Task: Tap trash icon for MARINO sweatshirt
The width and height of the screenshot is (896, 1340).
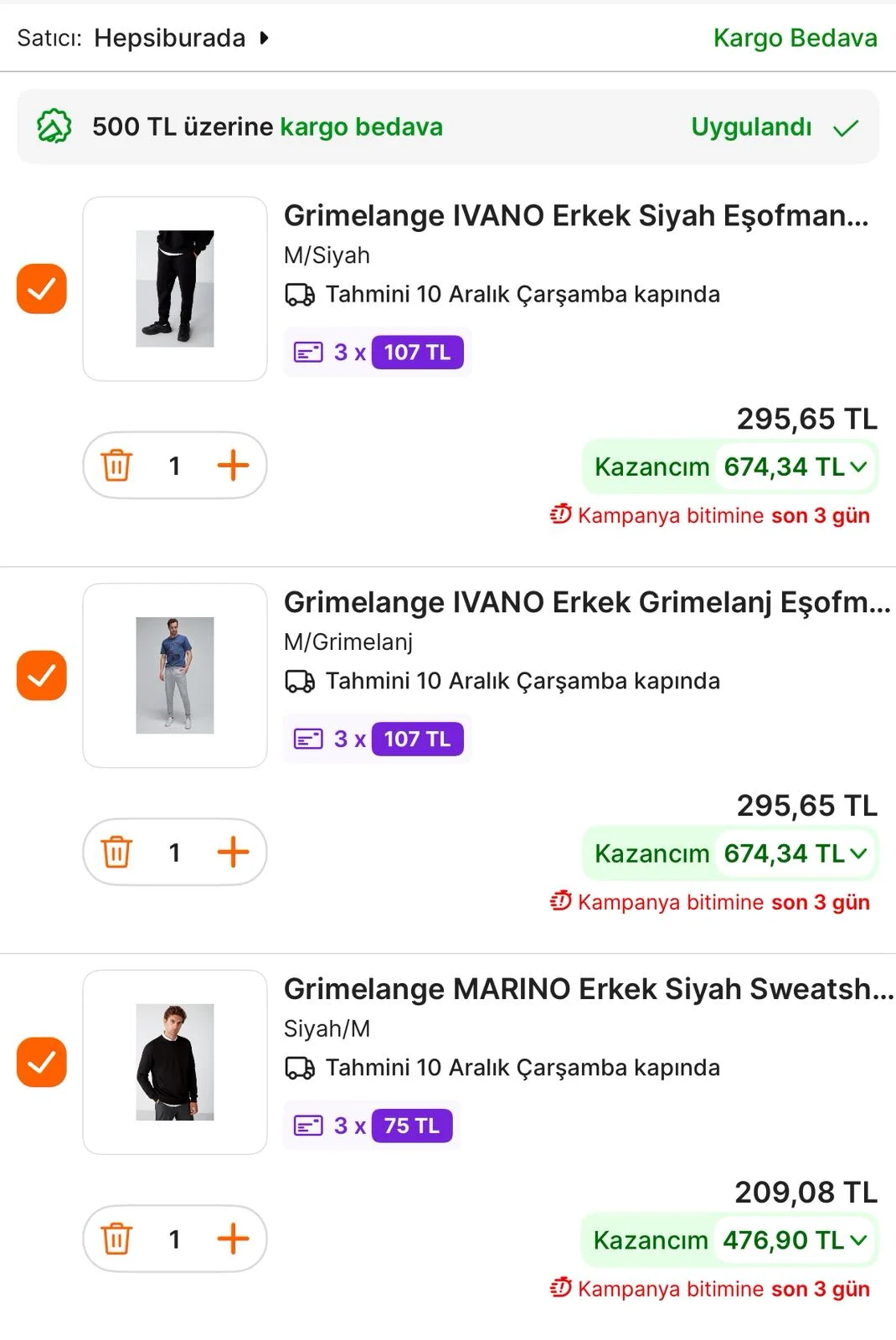Action: coord(116,1239)
